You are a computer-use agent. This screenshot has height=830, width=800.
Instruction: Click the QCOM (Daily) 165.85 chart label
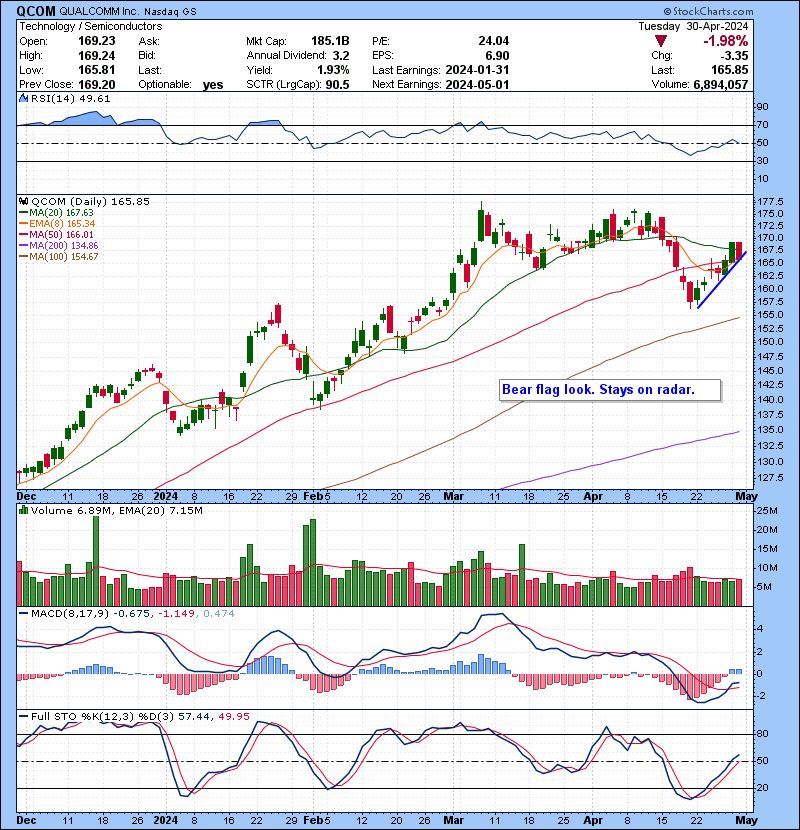click(91, 202)
